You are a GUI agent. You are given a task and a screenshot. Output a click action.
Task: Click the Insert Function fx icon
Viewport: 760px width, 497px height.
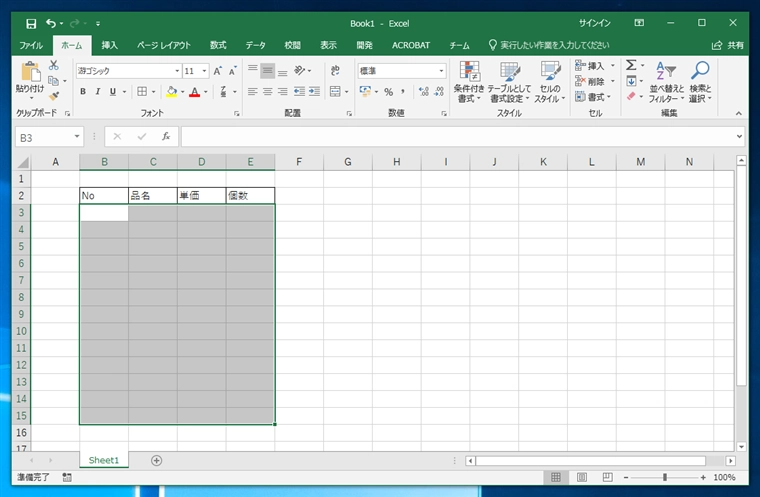[166, 136]
